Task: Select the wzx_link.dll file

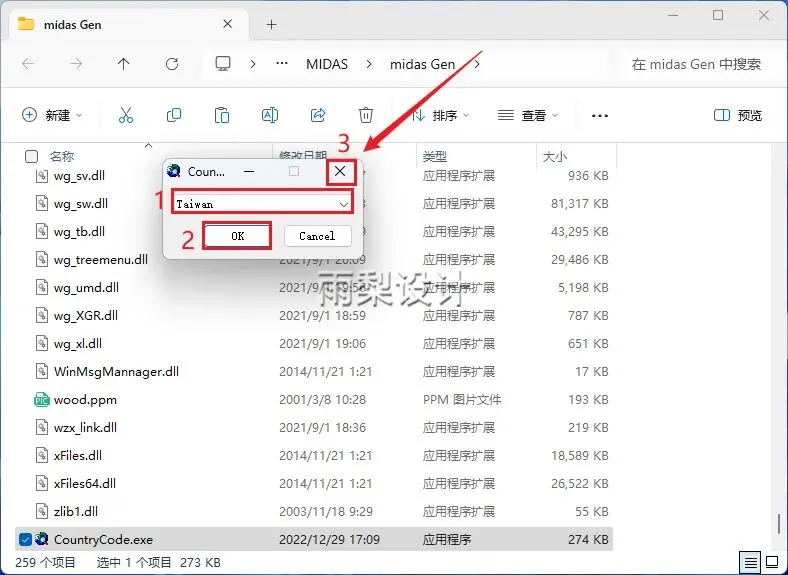Action: coord(85,428)
